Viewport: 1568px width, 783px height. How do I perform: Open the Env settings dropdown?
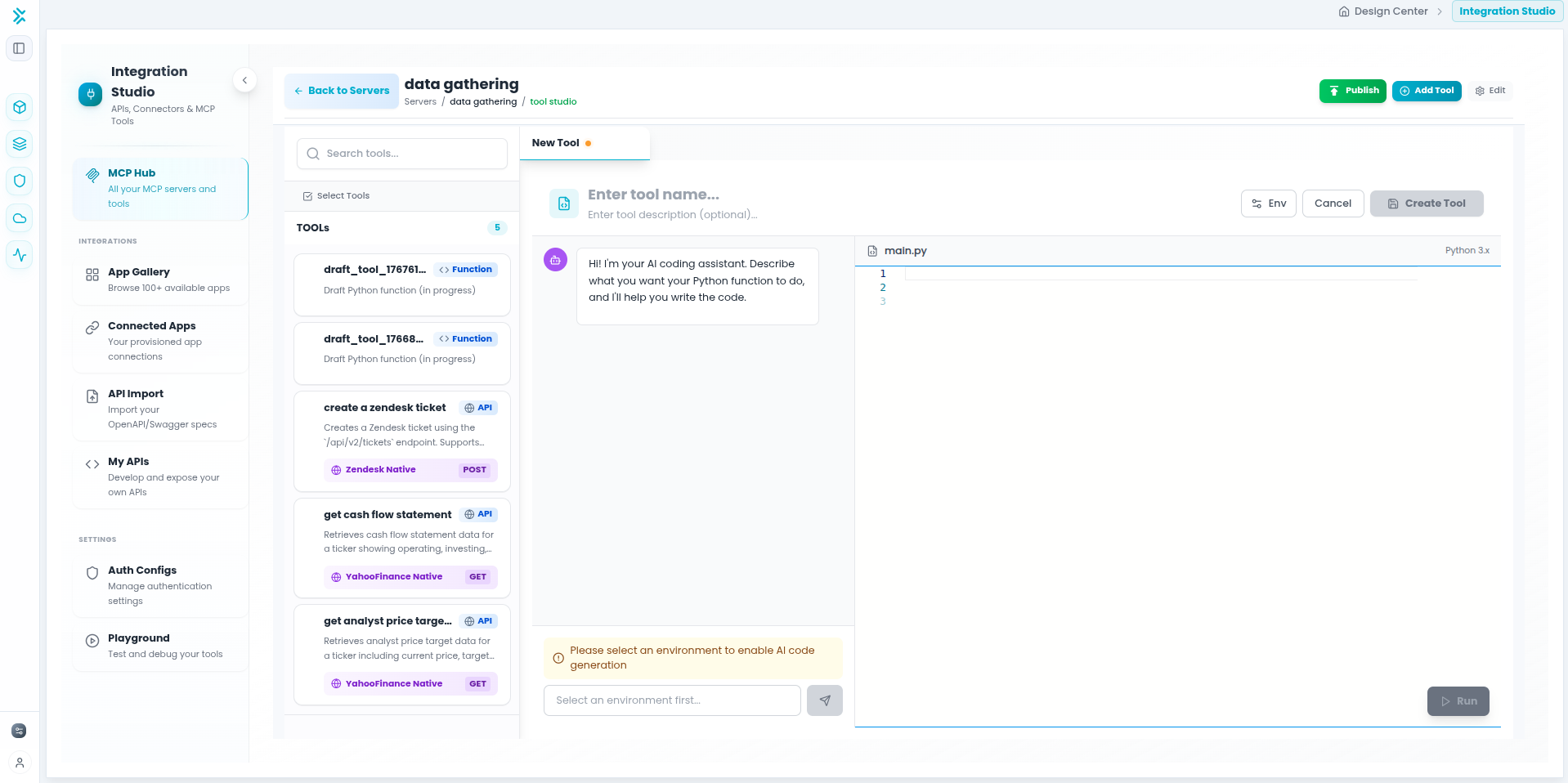[x=1268, y=204]
